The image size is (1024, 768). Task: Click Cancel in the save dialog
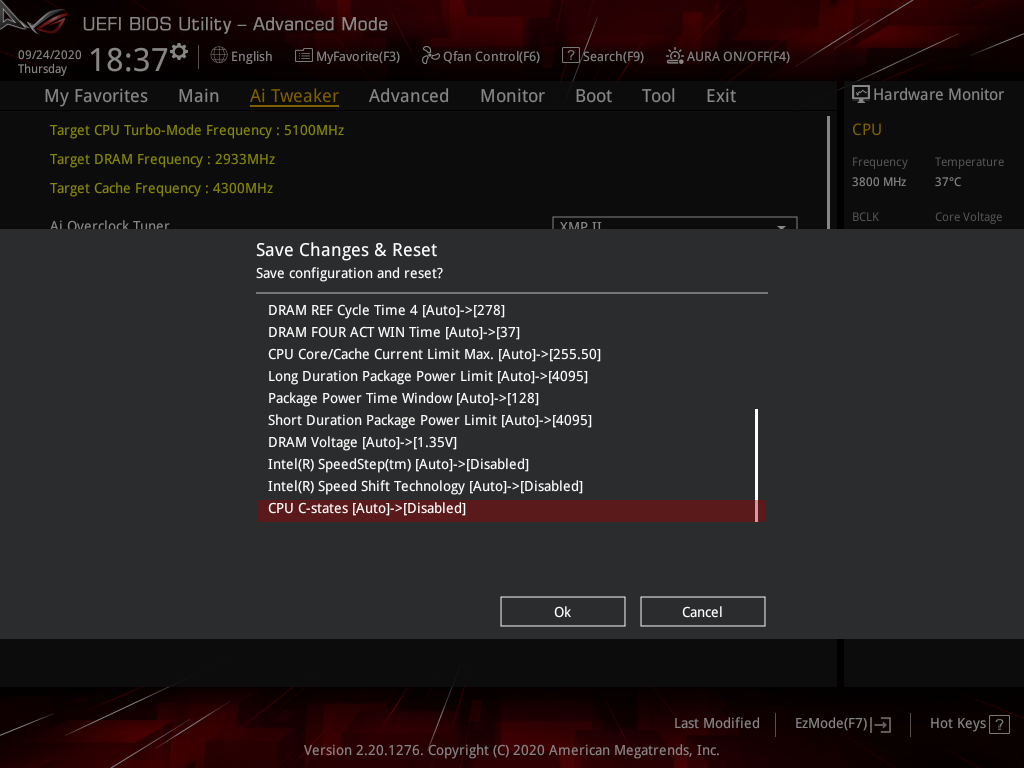point(703,612)
